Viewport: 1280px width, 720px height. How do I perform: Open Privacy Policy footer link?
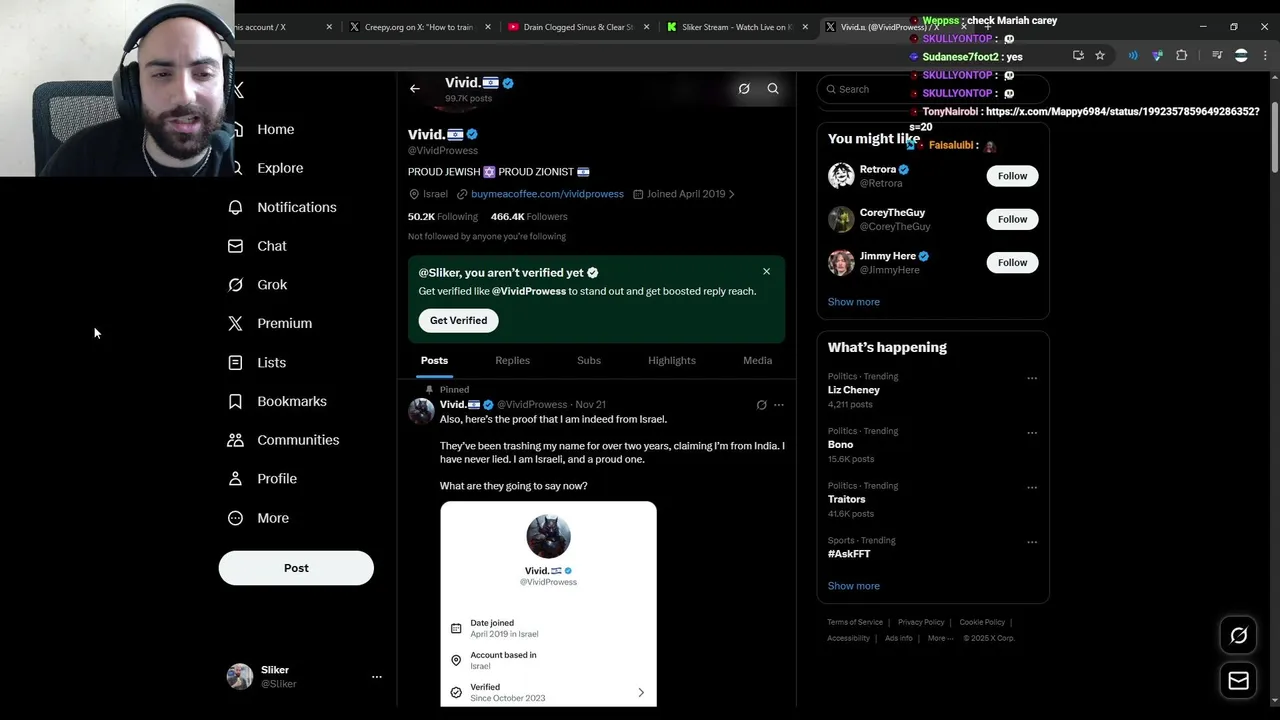point(921,622)
